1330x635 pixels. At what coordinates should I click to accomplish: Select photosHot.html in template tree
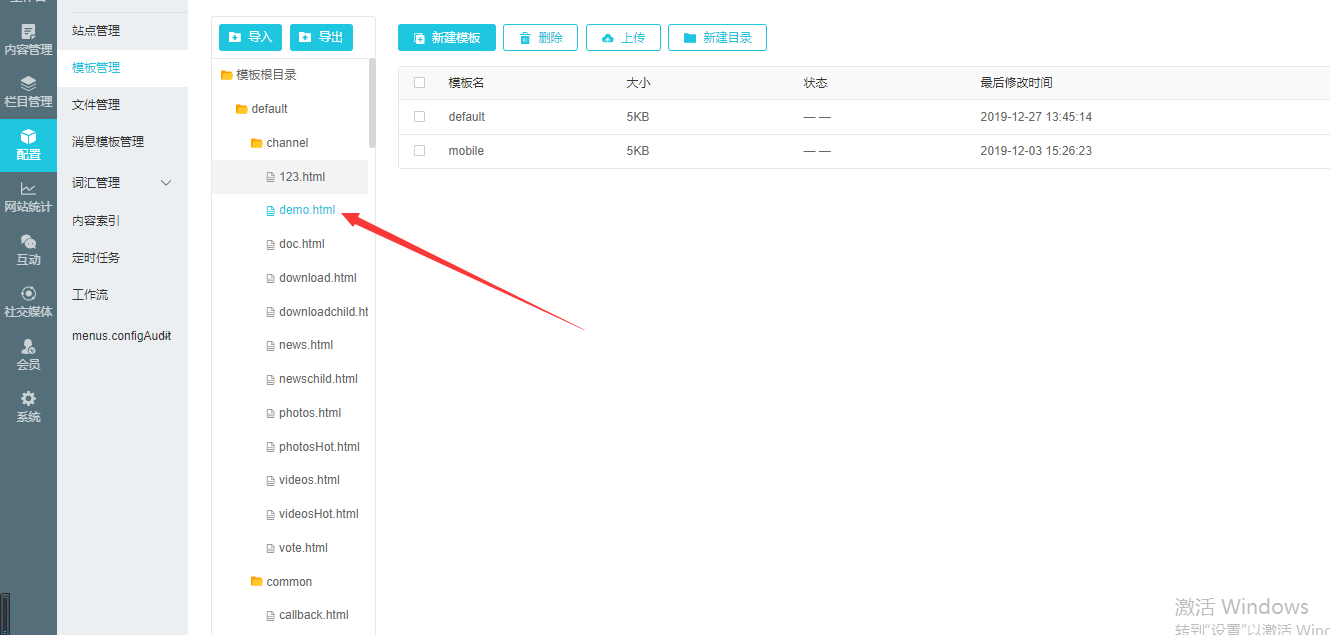pos(319,447)
